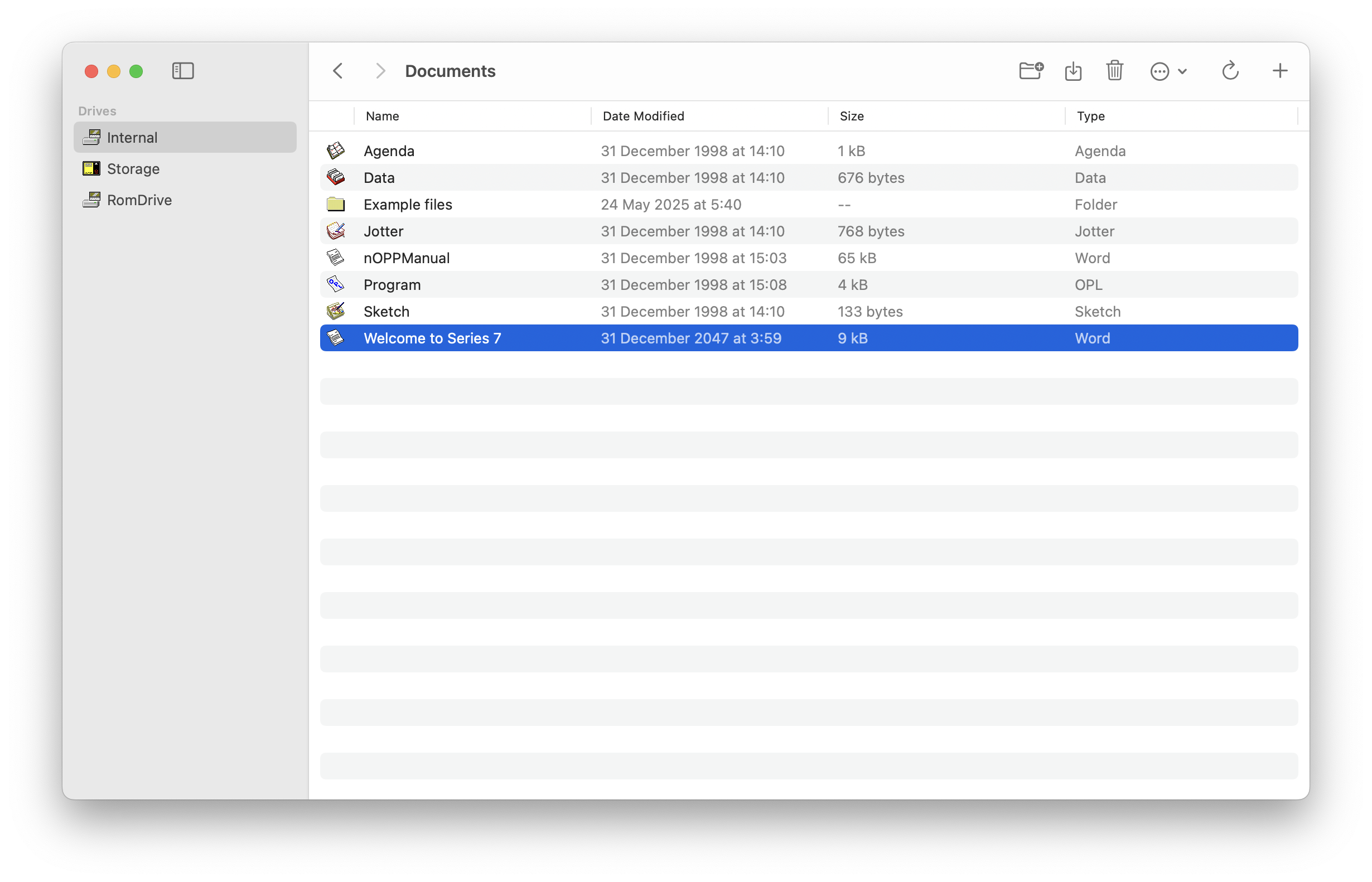Zoom the window with green button

click(136, 71)
